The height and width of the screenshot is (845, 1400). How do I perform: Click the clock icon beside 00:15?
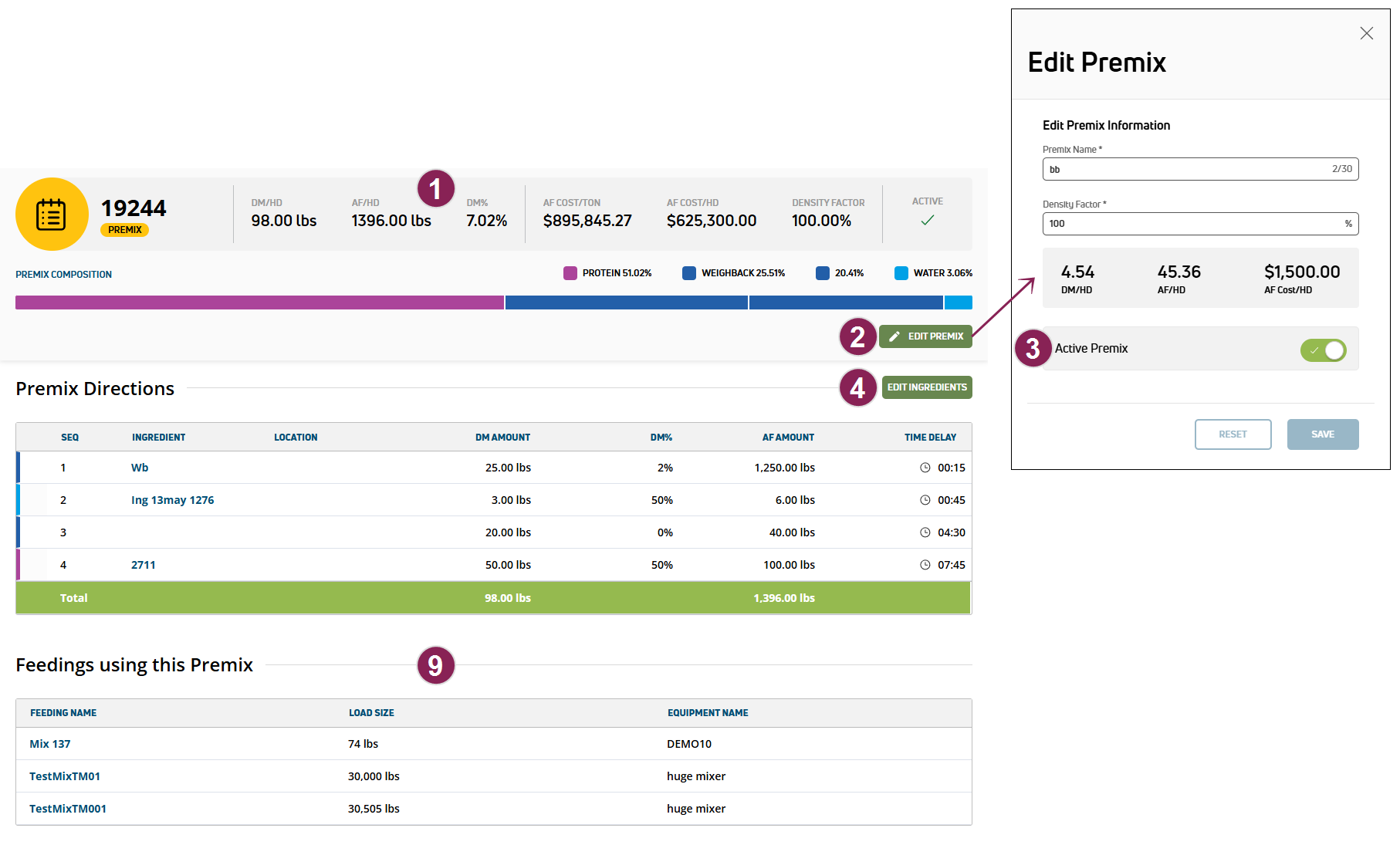tap(925, 468)
